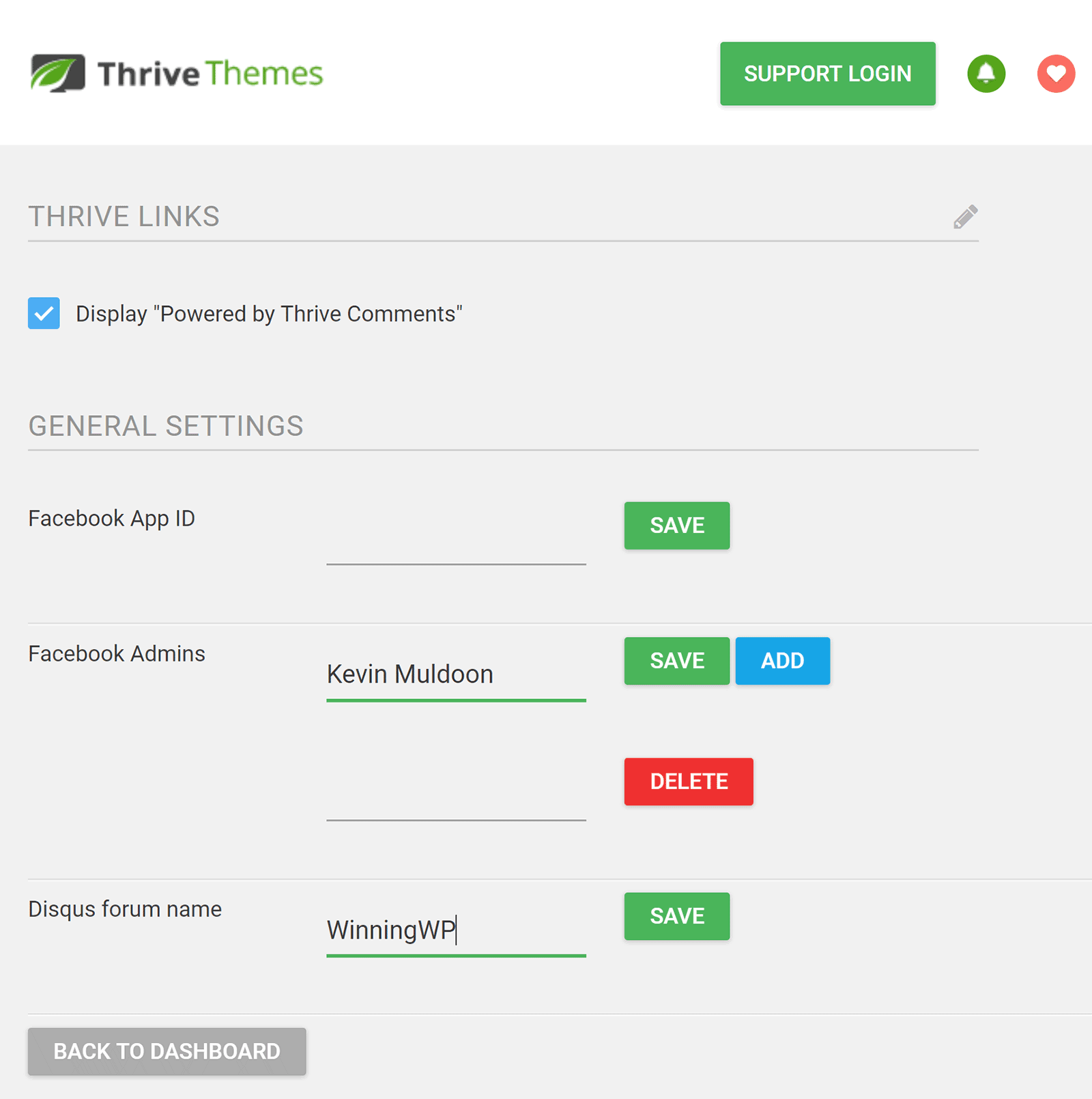Click the Powered by Thrive Comments label

tap(269, 313)
